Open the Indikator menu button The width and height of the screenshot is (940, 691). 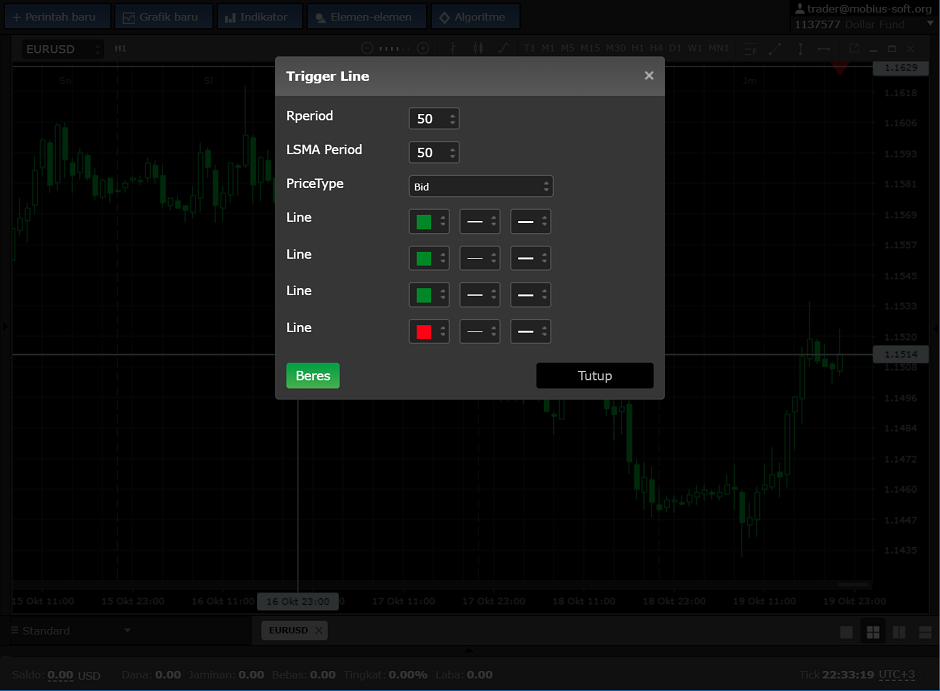[259, 17]
